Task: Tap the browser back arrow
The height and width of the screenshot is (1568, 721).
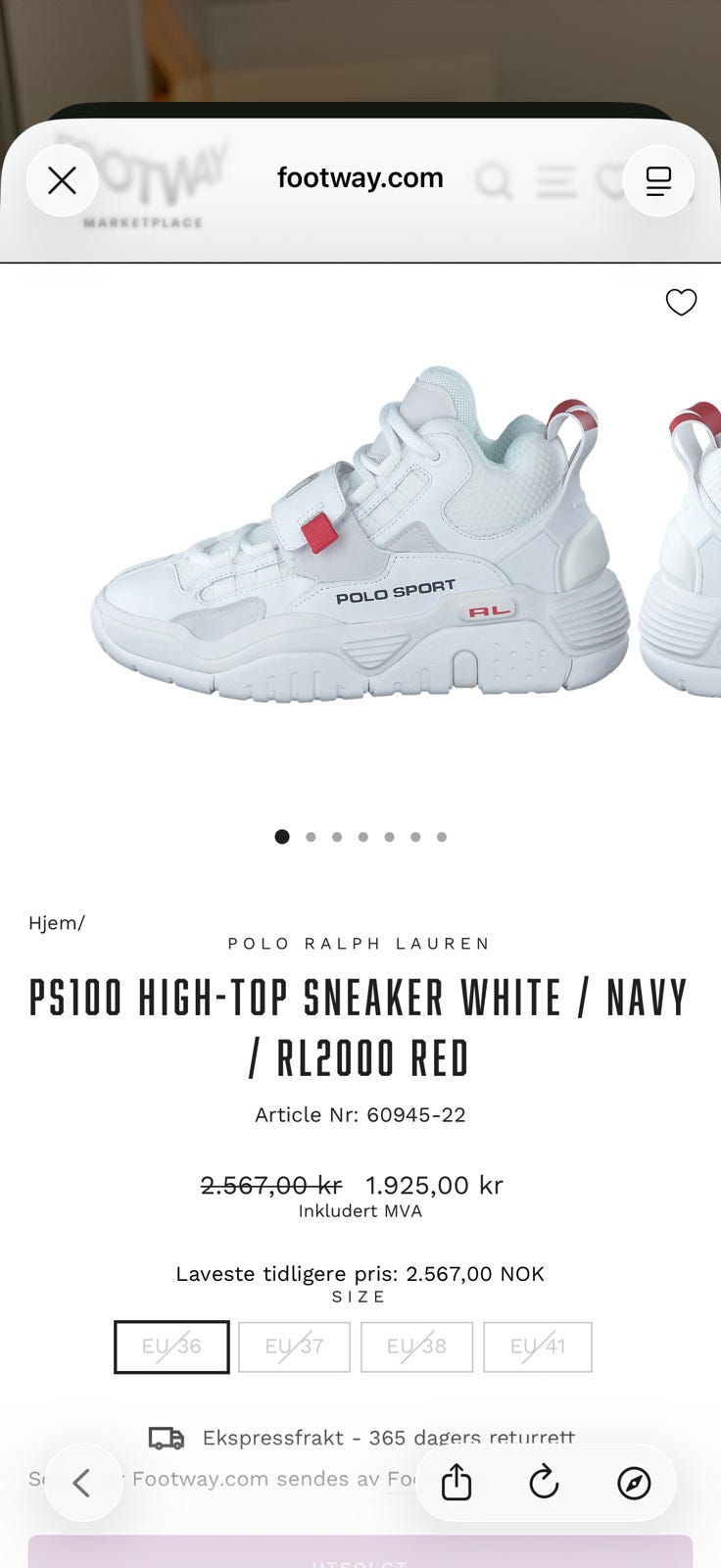Action: coord(83,1483)
